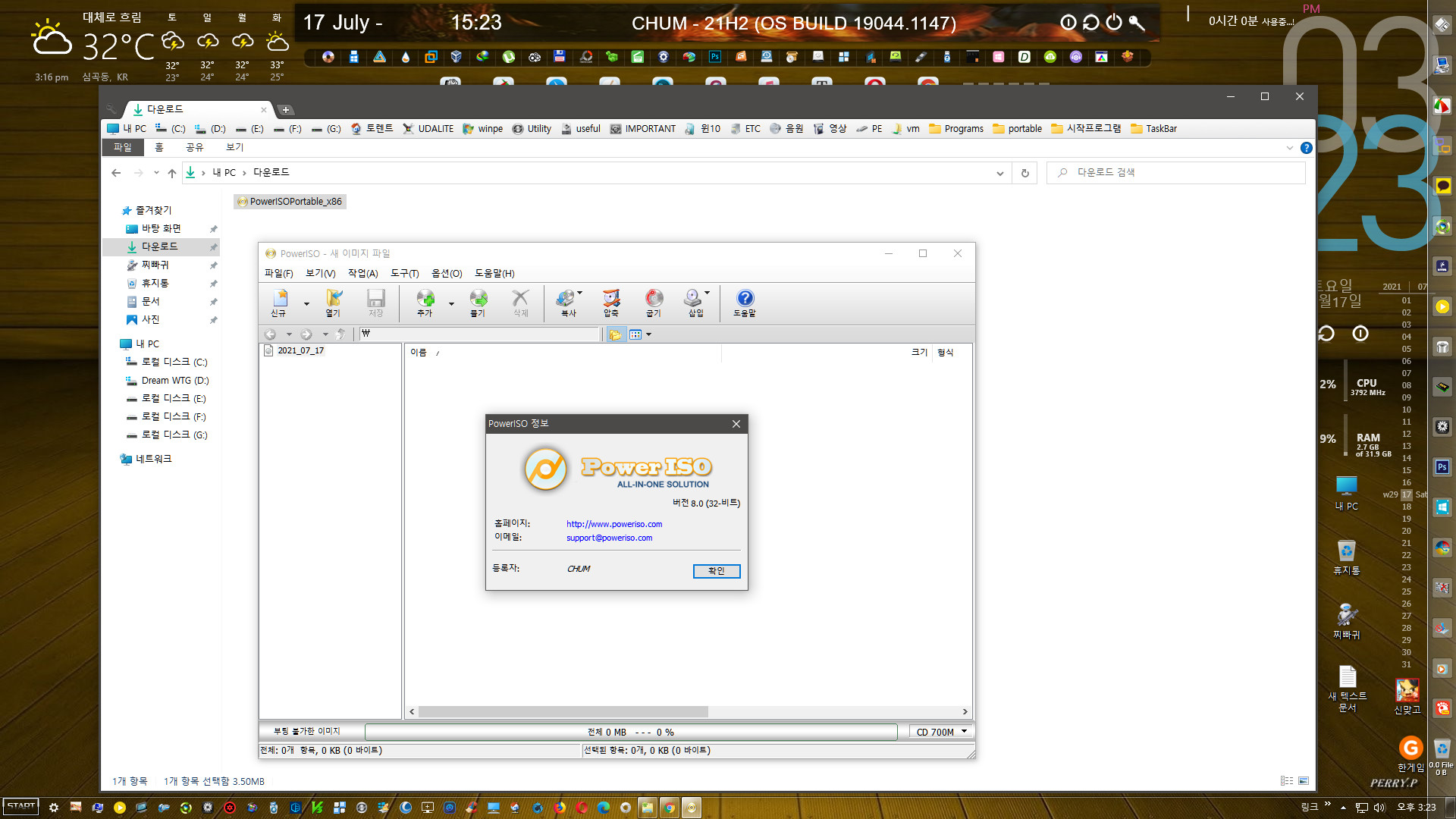This screenshot has height=819, width=1456.
Task: Expand the dropdown arrow beside 신규 button
Action: click(306, 304)
